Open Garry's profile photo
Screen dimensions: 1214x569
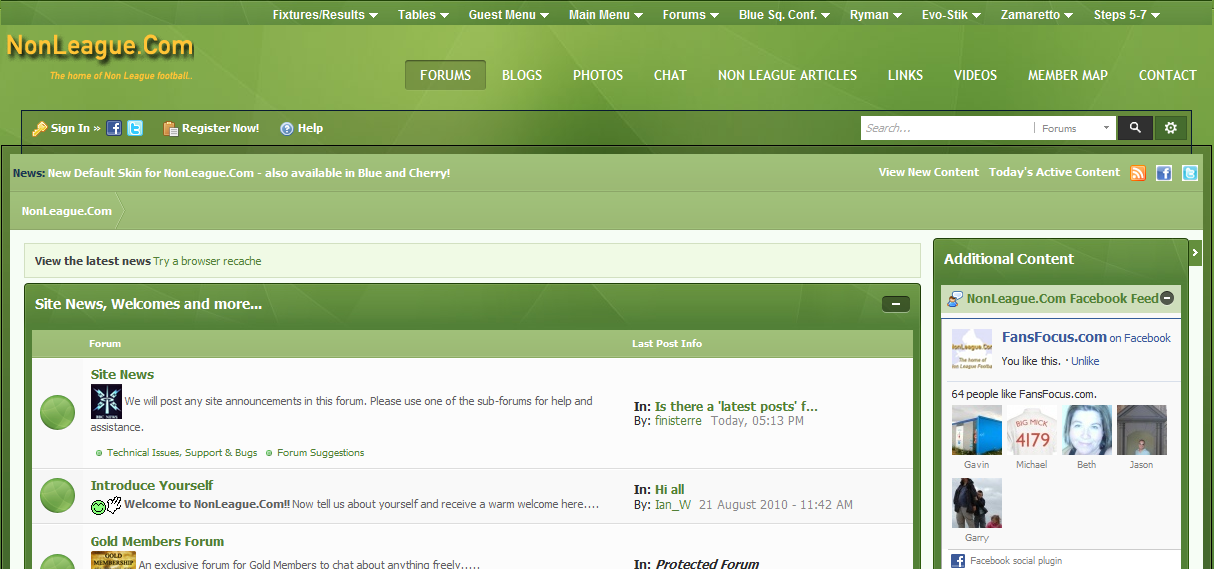(x=977, y=503)
